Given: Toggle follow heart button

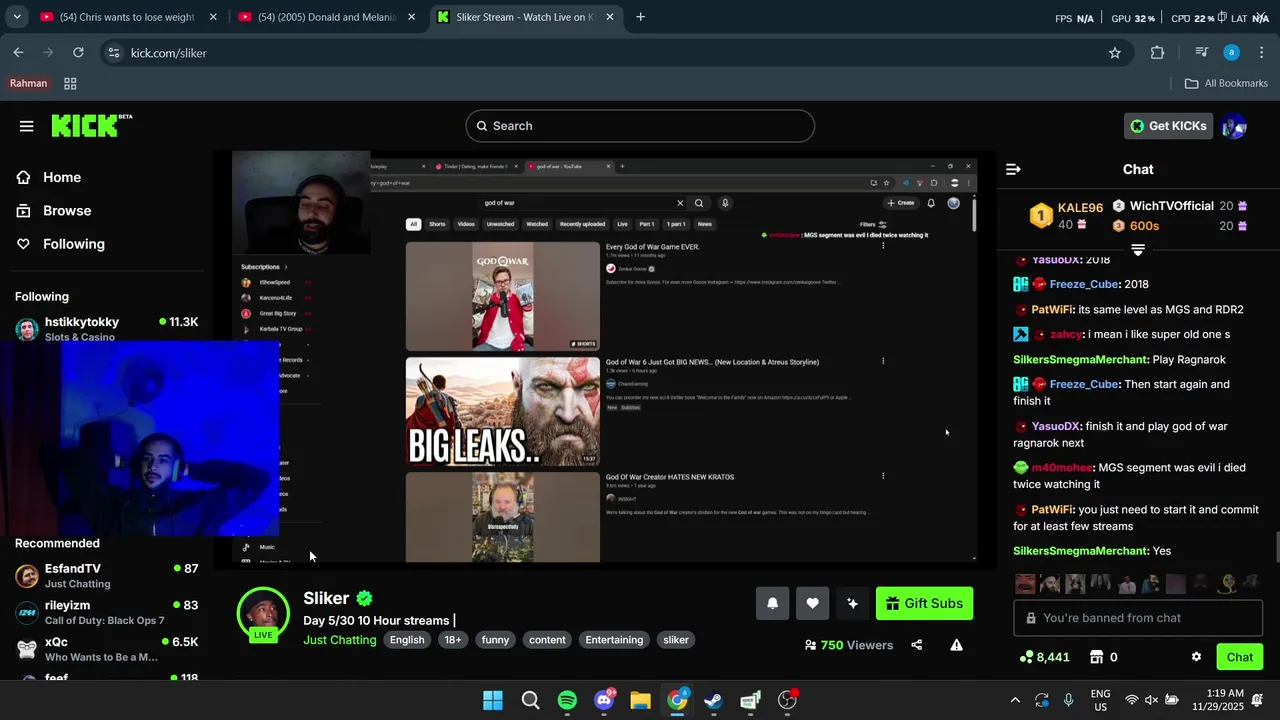Looking at the screenshot, I should (812, 603).
